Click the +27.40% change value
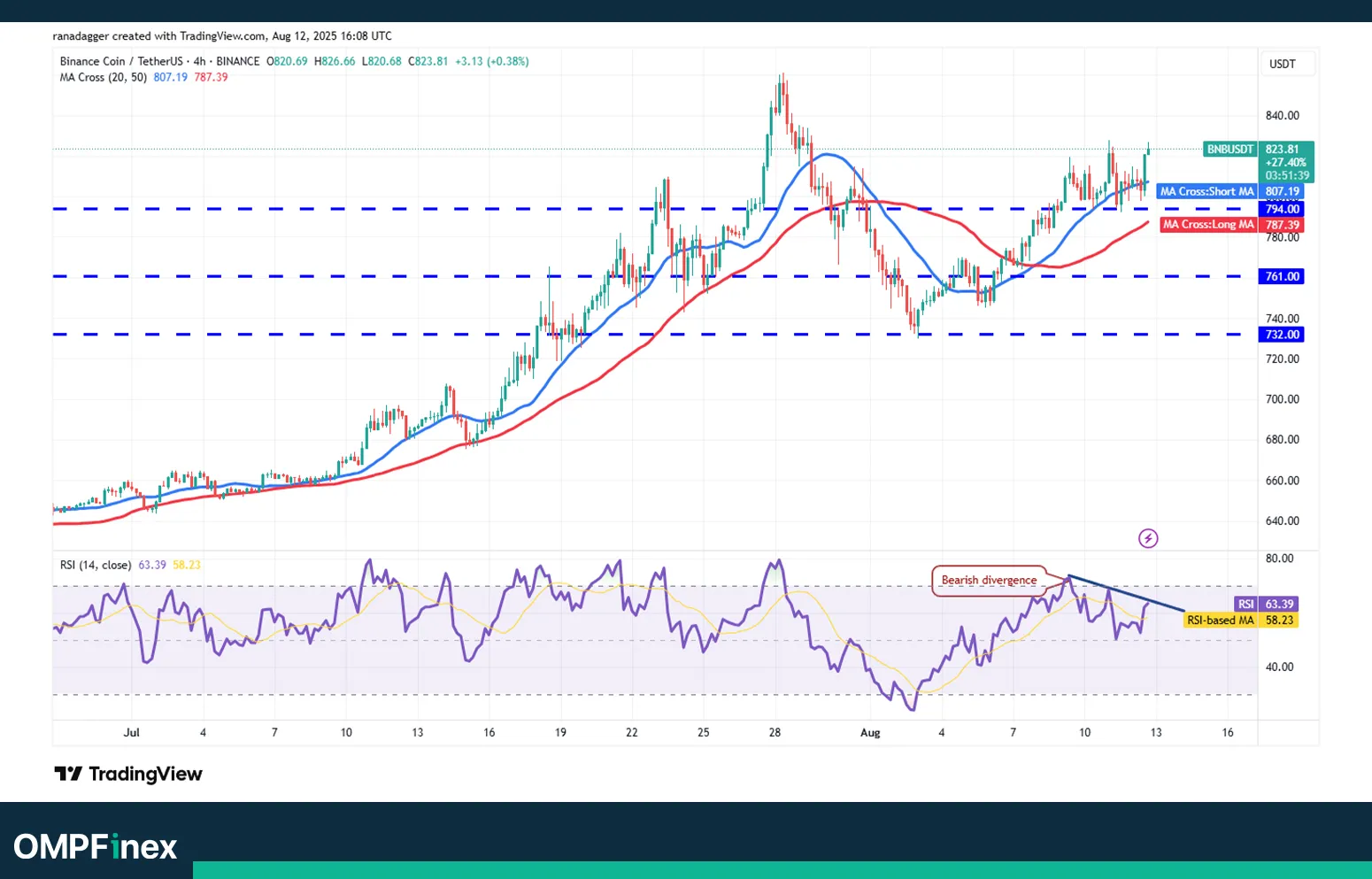Screen dimensions: 1372x879 click(x=1285, y=163)
